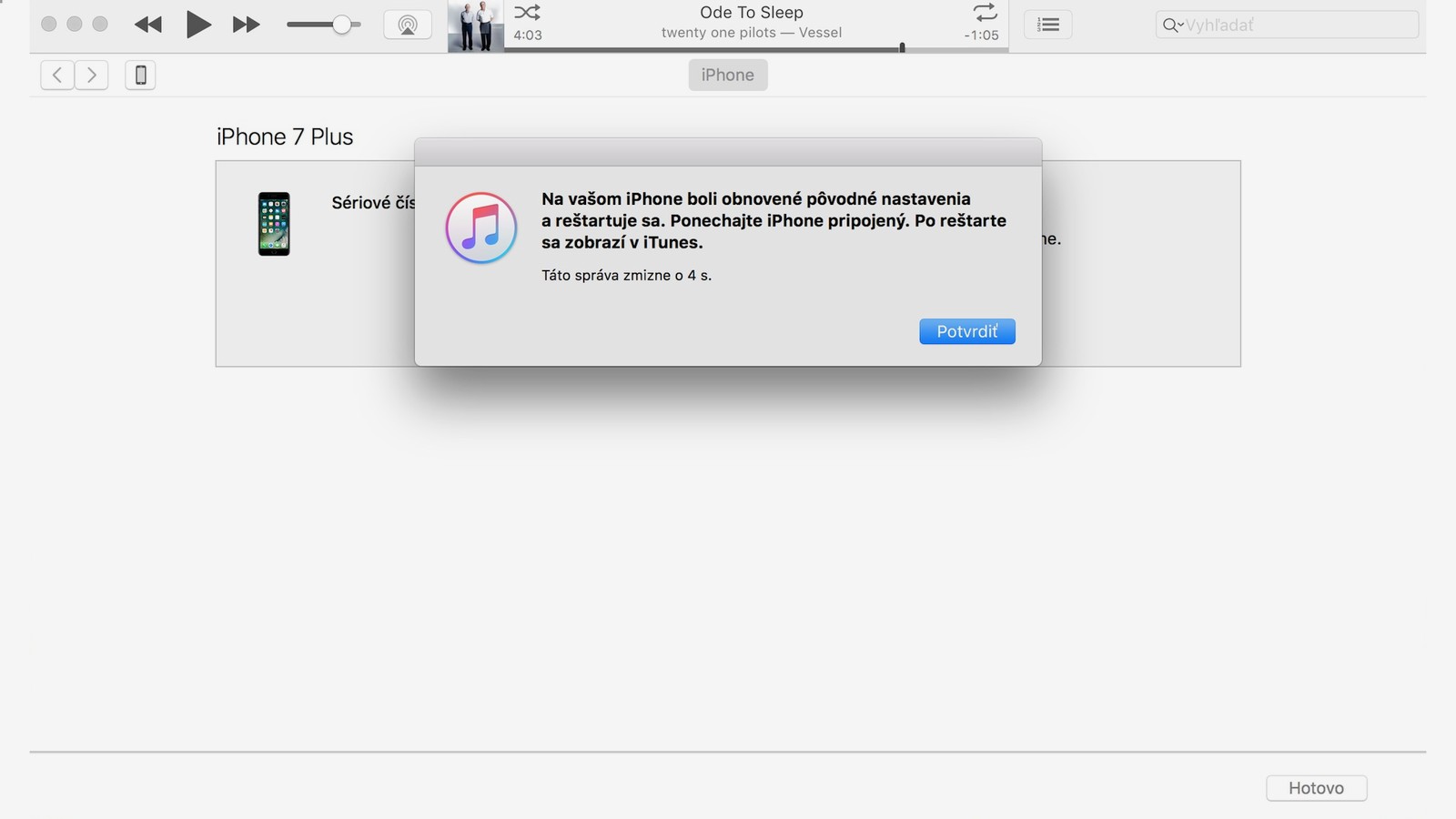This screenshot has height=819, width=1456.
Task: Select the iPhone tab
Action: point(727,75)
